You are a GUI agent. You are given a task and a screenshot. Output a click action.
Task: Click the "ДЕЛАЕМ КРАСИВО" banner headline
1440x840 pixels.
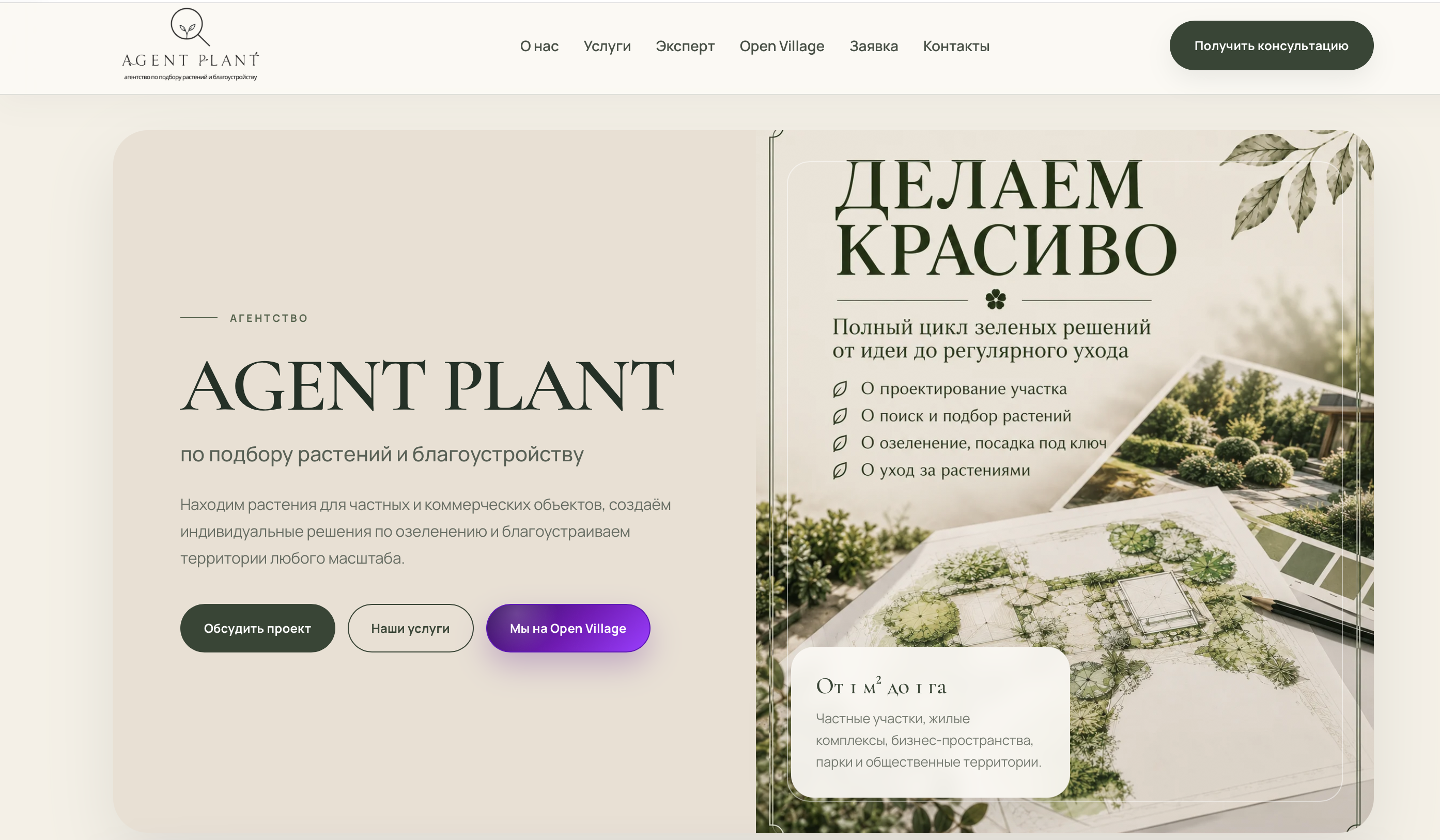click(x=1005, y=217)
